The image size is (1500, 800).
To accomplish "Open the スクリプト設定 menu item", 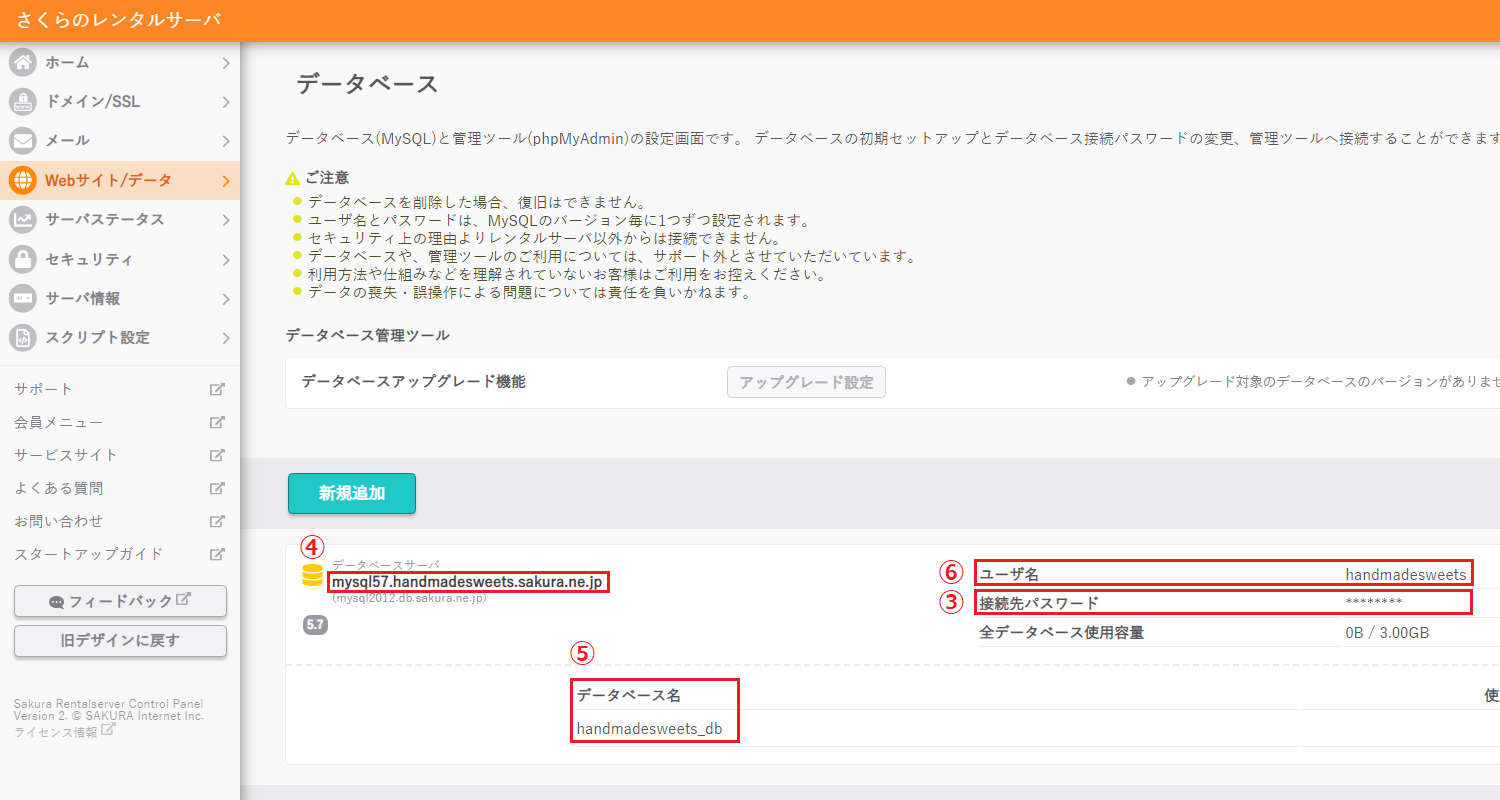I will coord(120,337).
